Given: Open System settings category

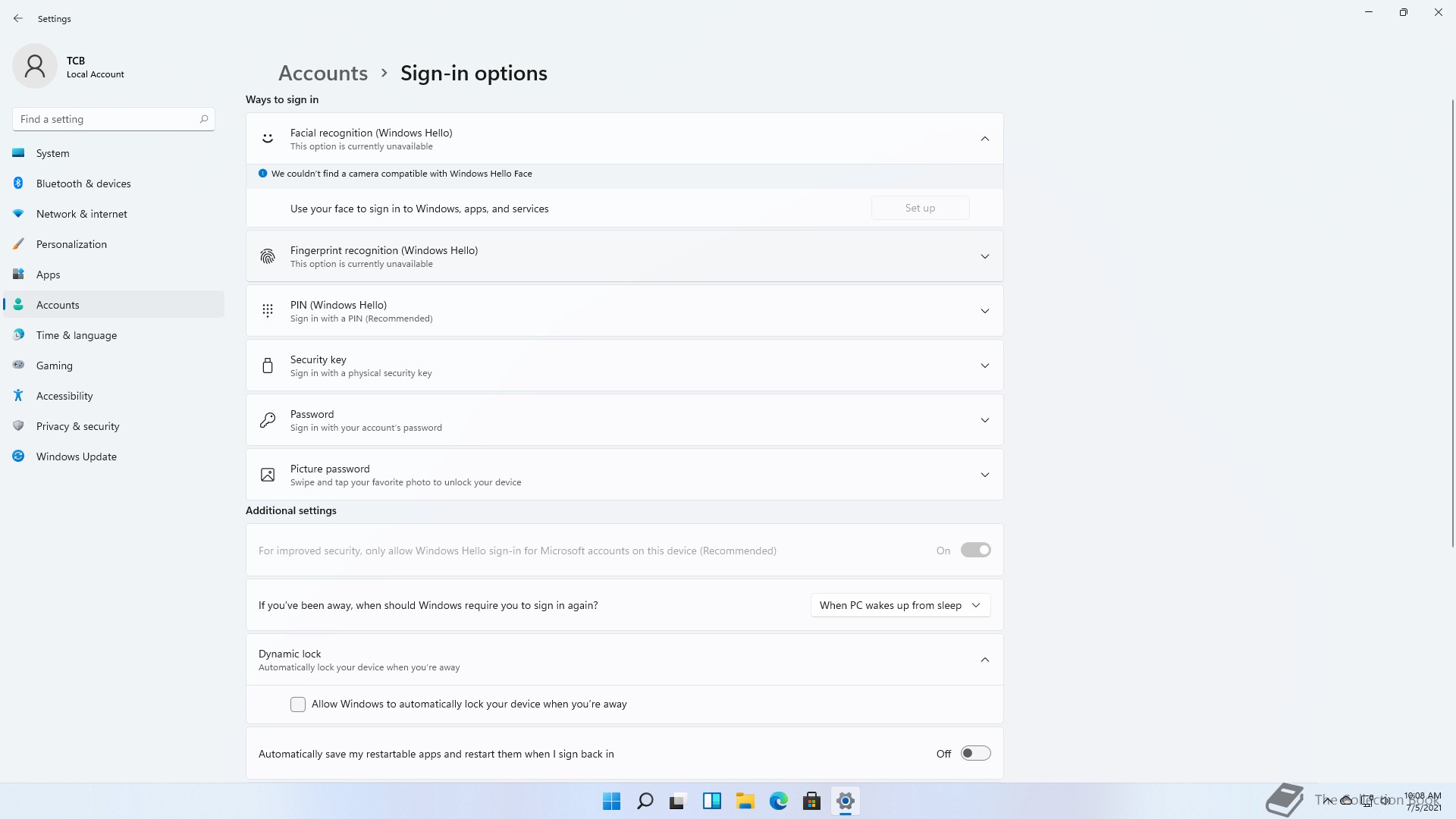Looking at the screenshot, I should point(114,153).
